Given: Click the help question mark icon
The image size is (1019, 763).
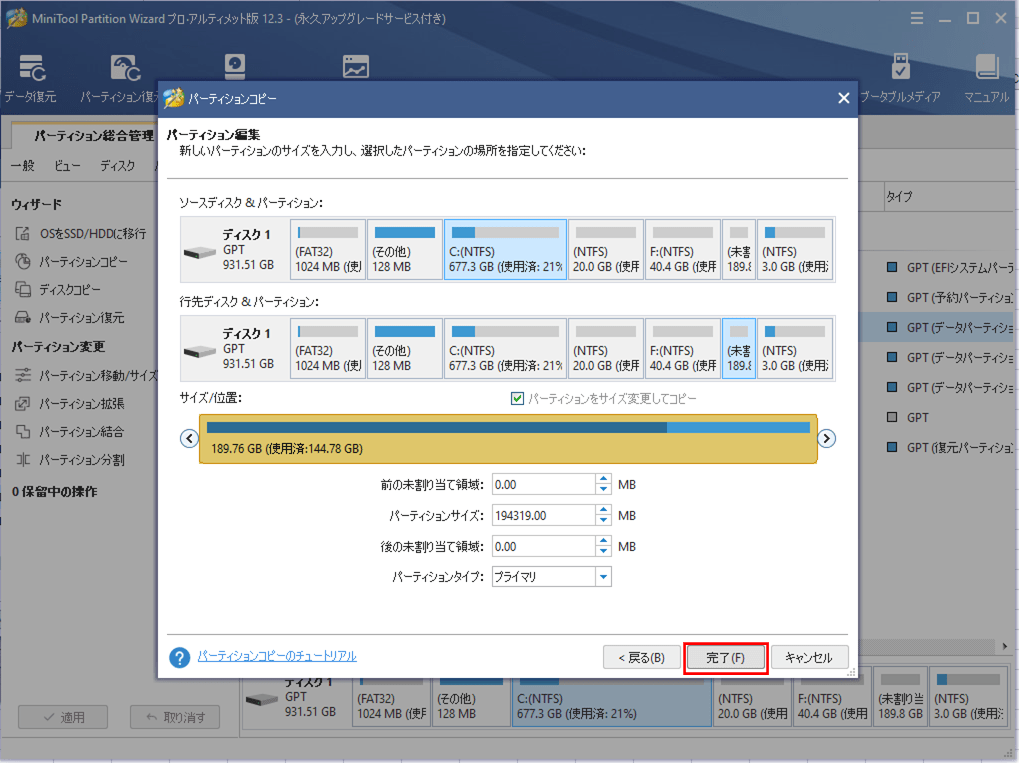Looking at the screenshot, I should tap(179, 658).
